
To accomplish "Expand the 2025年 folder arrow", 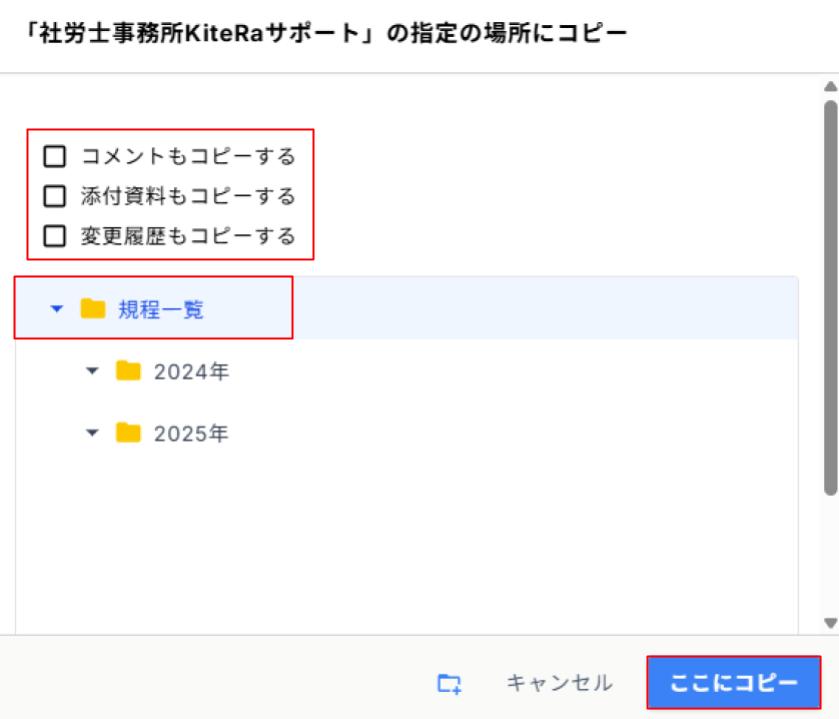I will pos(93,433).
